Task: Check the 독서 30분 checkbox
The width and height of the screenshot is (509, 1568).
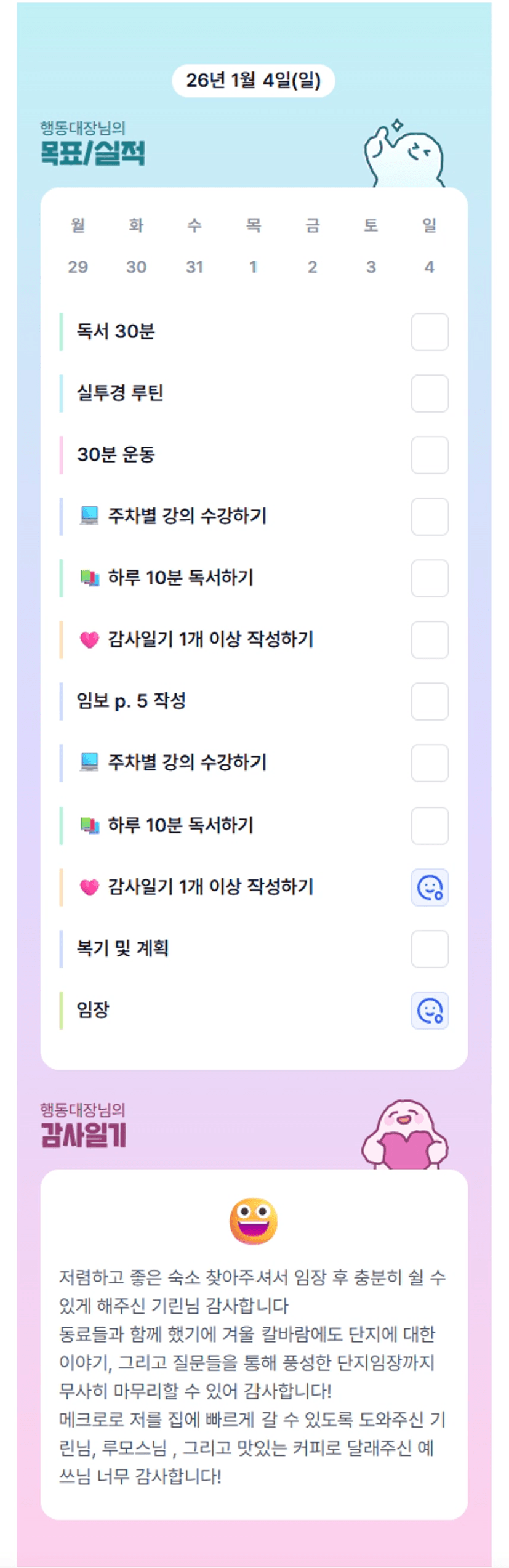Action: point(429,332)
